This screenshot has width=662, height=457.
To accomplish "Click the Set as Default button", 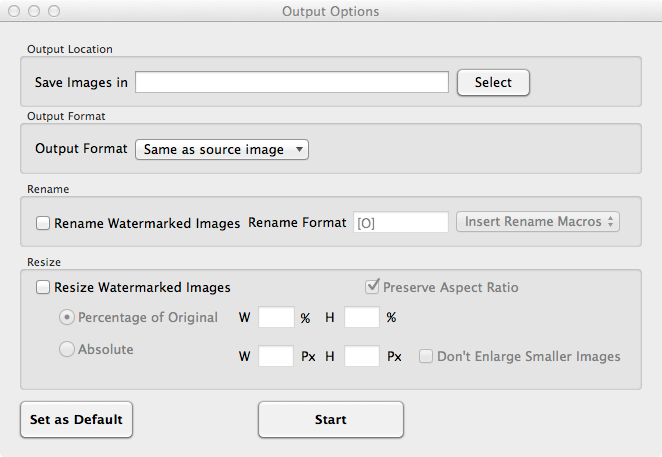I will (x=76, y=420).
